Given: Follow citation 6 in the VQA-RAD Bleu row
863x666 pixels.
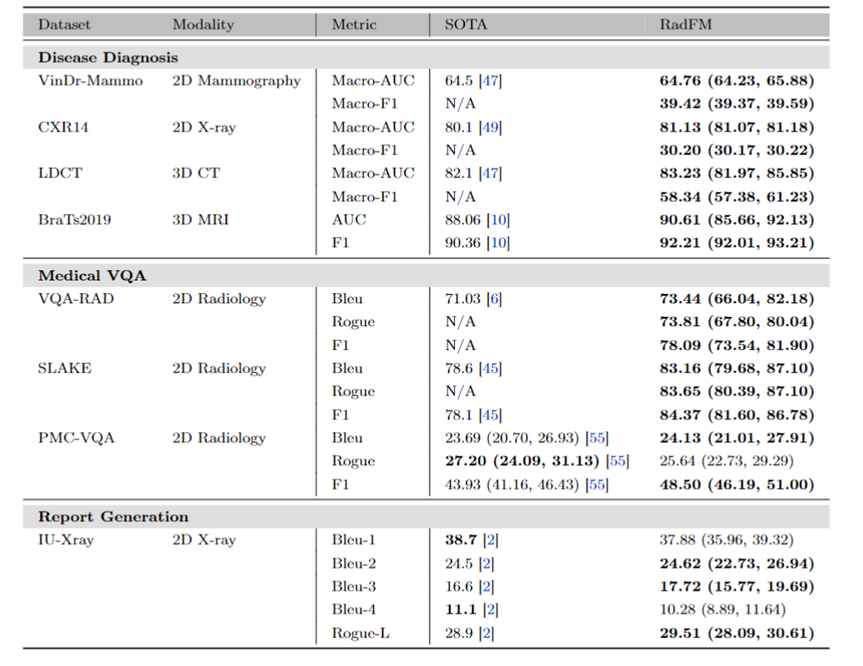Looking at the screenshot, I should coord(494,299).
